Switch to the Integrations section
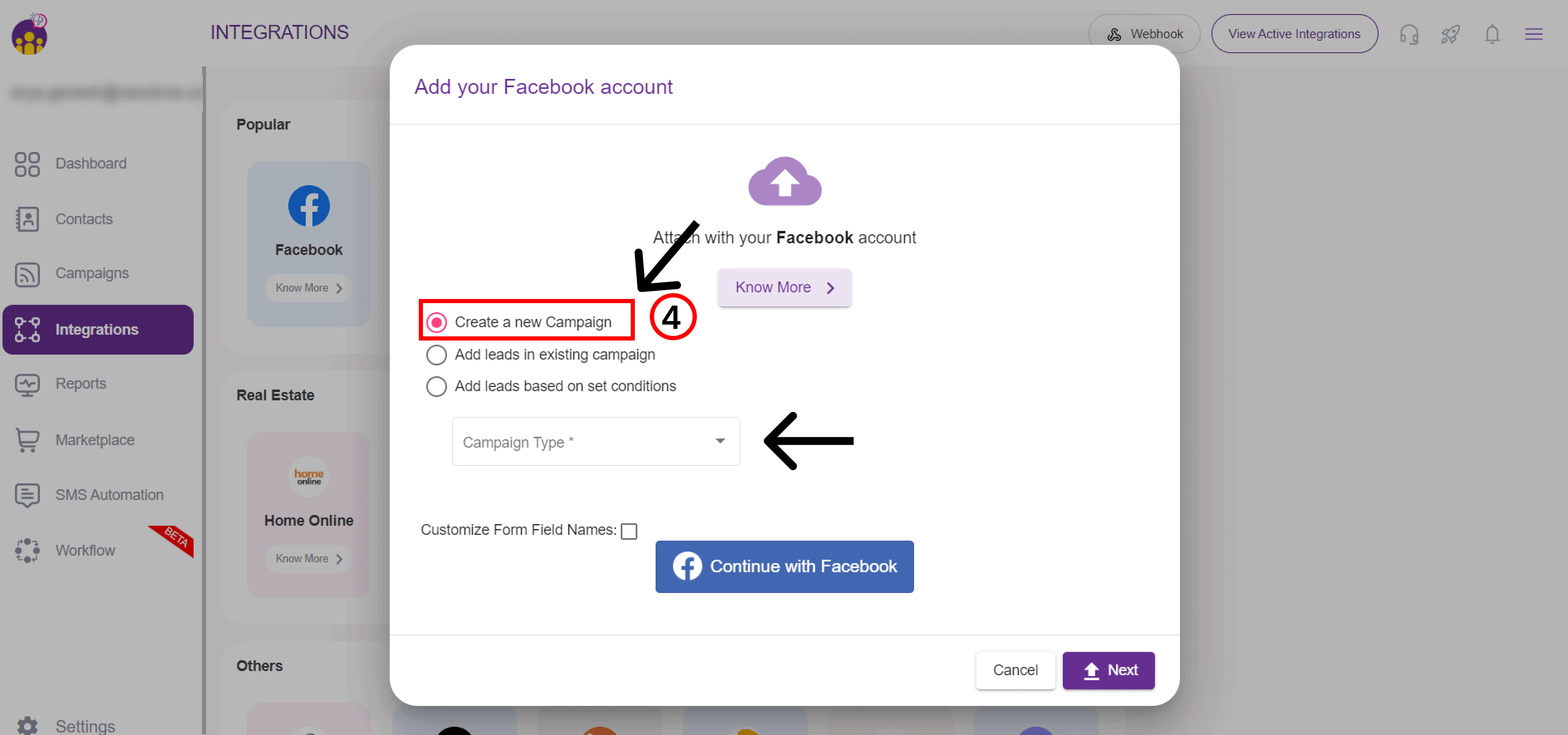Screen dimensions: 1568x735 click(x=97, y=329)
